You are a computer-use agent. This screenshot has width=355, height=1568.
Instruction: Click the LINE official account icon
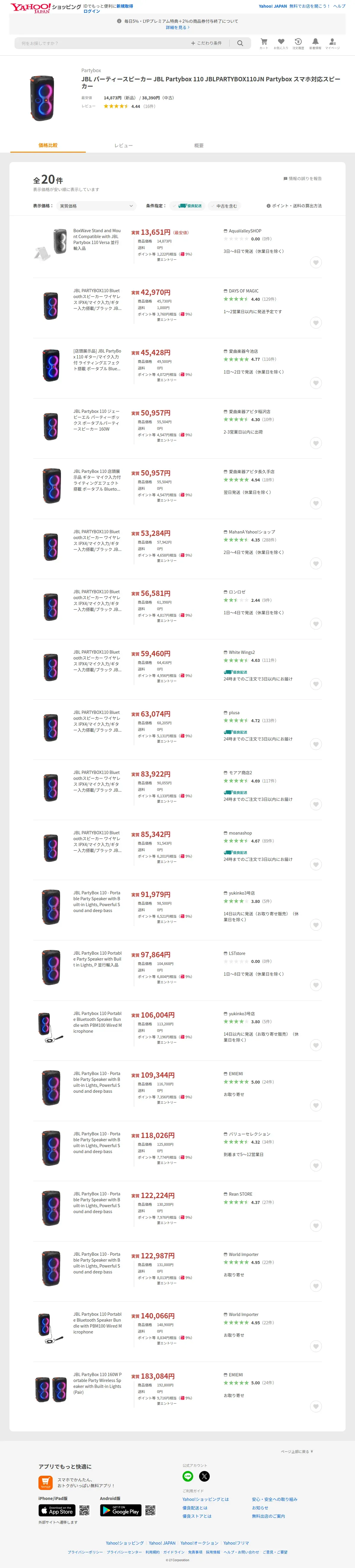tap(188, 1476)
